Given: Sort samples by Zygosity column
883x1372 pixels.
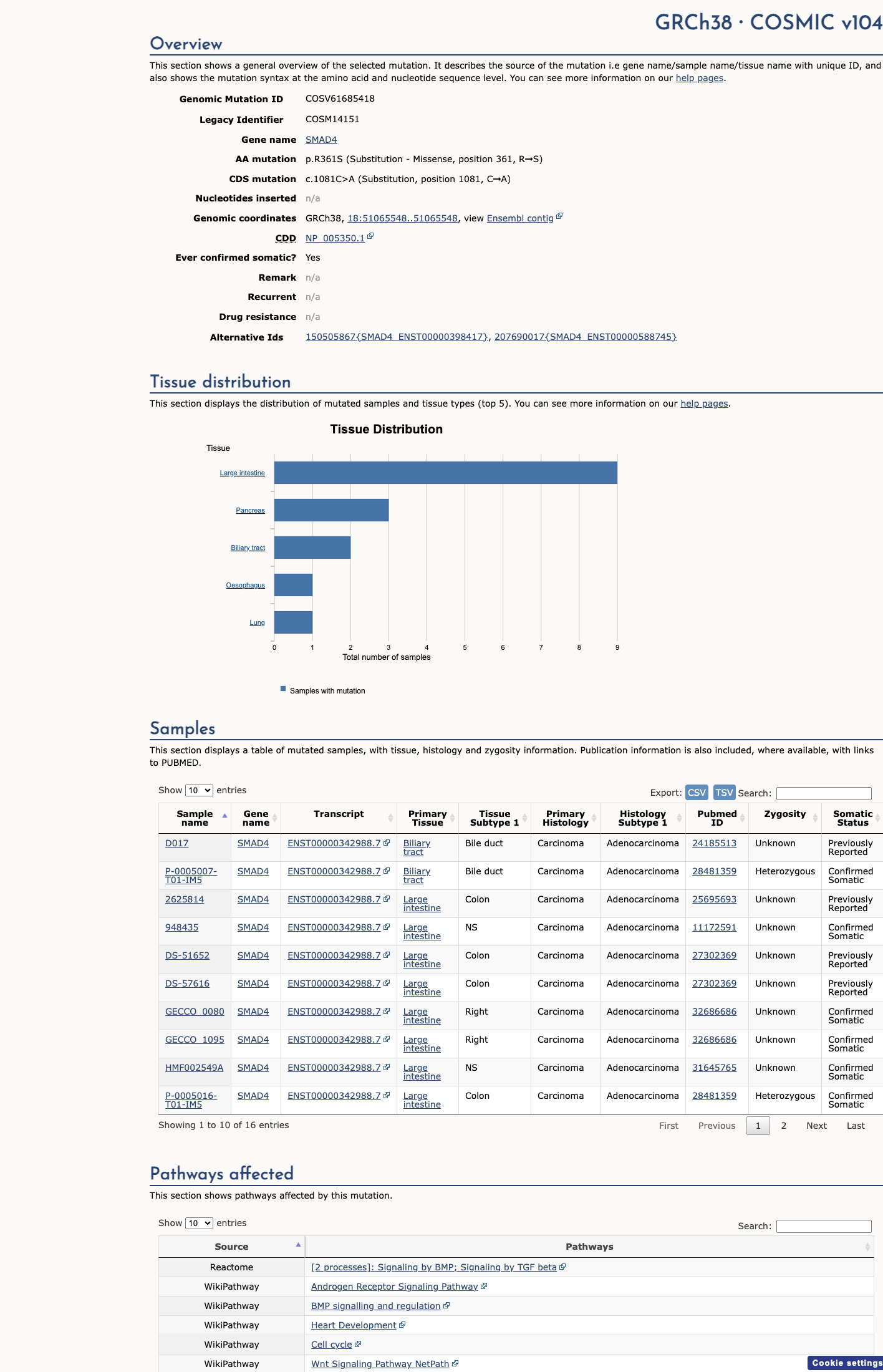Looking at the screenshot, I should [x=785, y=818].
